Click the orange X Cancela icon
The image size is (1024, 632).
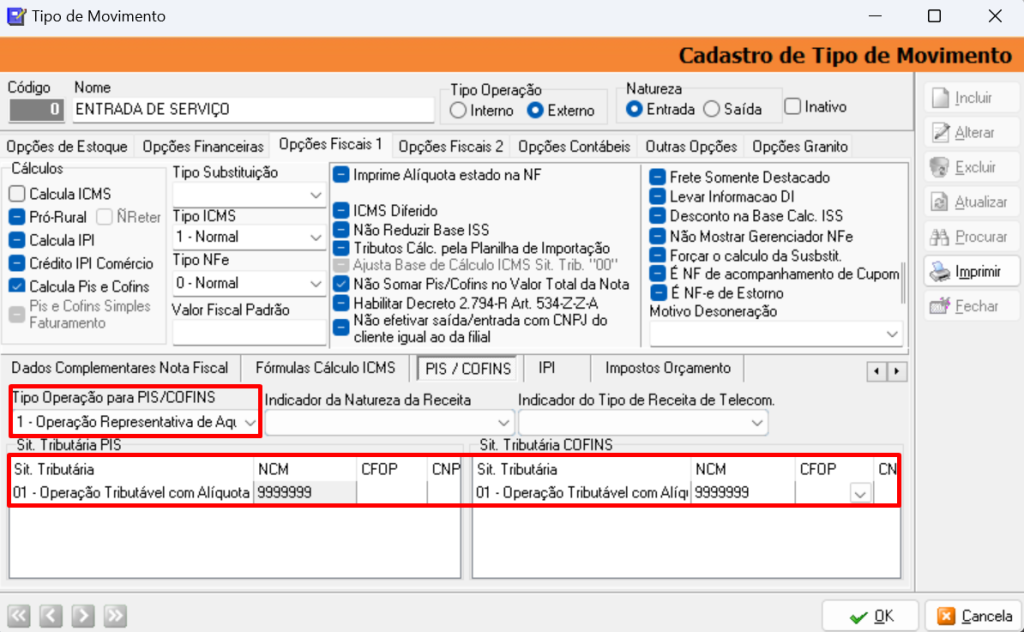[946, 616]
